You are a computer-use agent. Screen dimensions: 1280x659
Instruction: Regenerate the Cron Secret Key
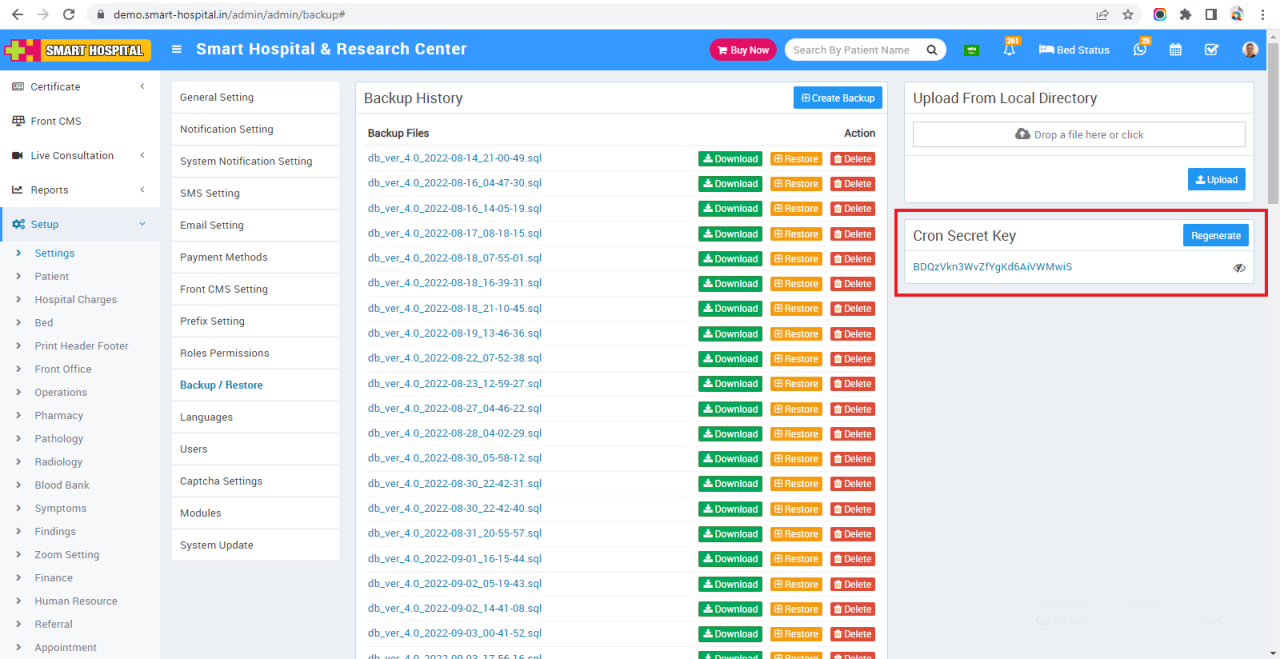click(x=1215, y=235)
